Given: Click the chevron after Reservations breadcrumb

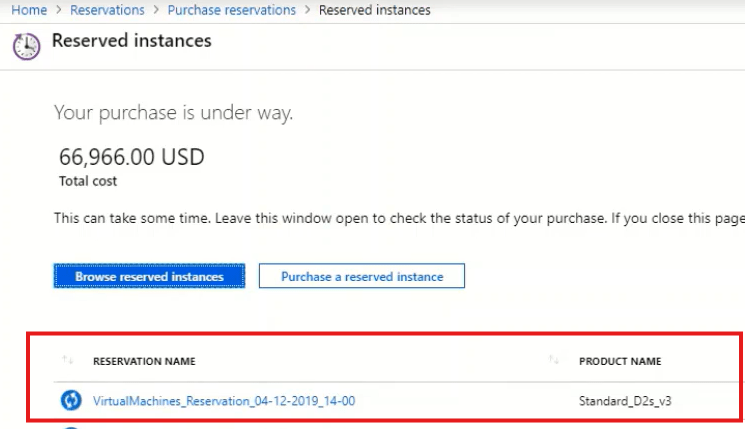Looking at the screenshot, I should tap(156, 10).
